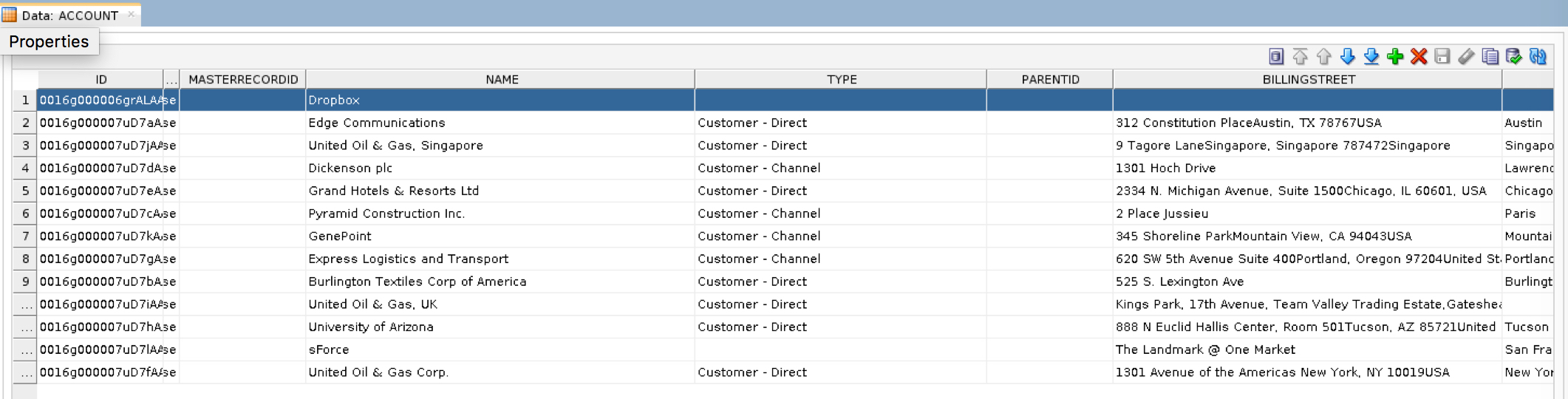The width and height of the screenshot is (1568, 399).
Task: Open the database record view icon
Action: [1276, 57]
